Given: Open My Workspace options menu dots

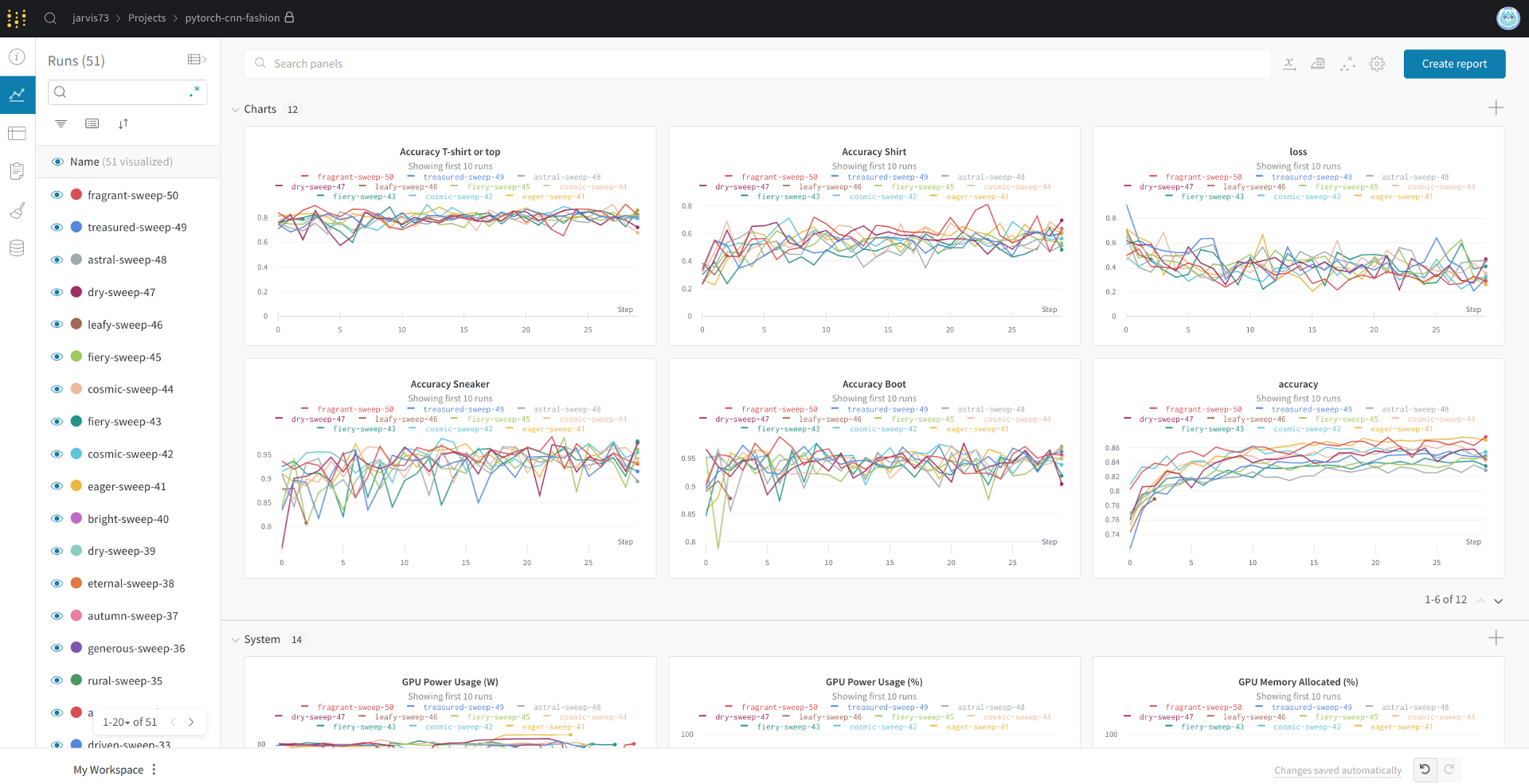Looking at the screenshot, I should pos(154,770).
